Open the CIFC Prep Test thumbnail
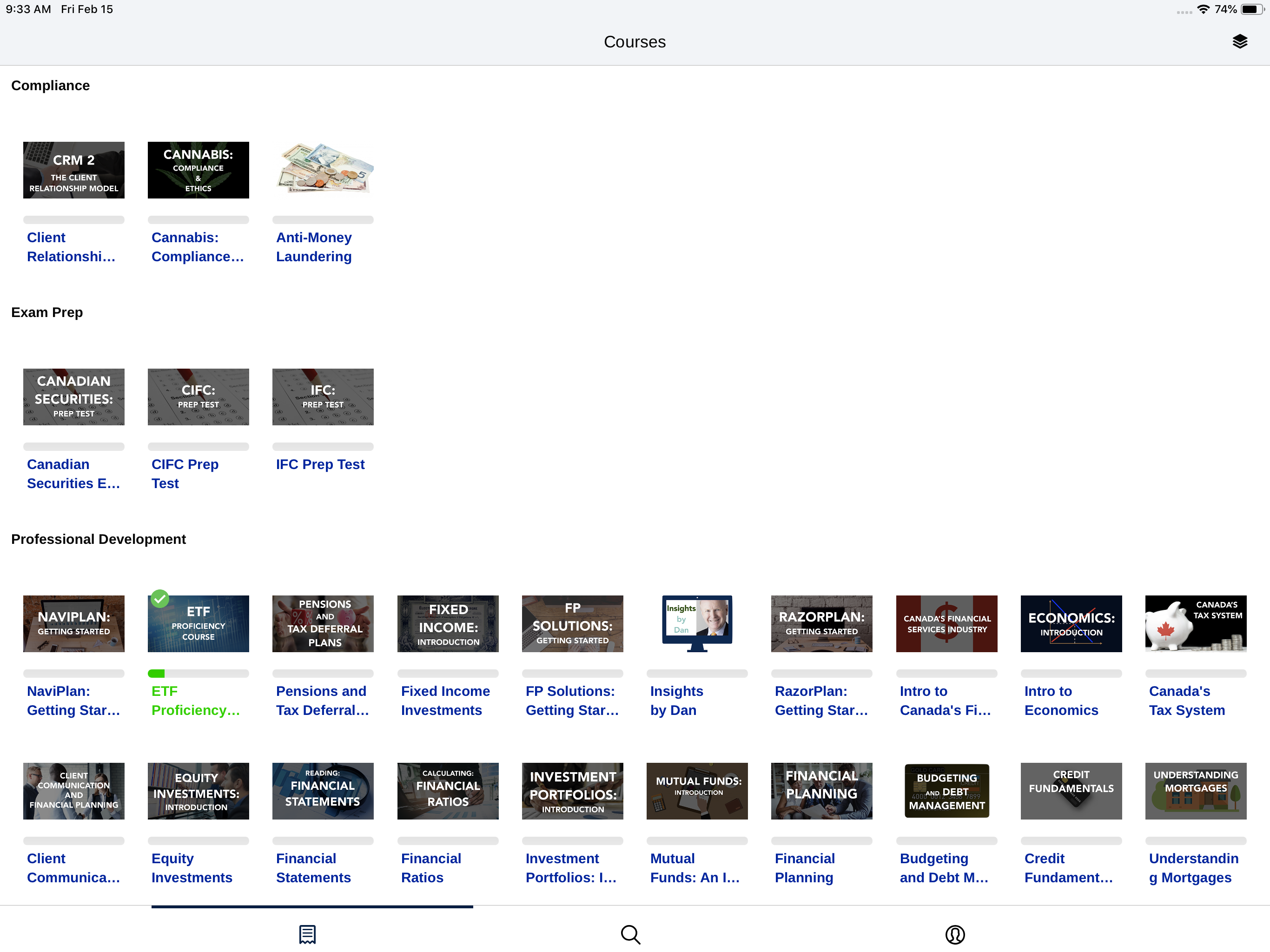This screenshot has height=952, width=1270. click(198, 397)
